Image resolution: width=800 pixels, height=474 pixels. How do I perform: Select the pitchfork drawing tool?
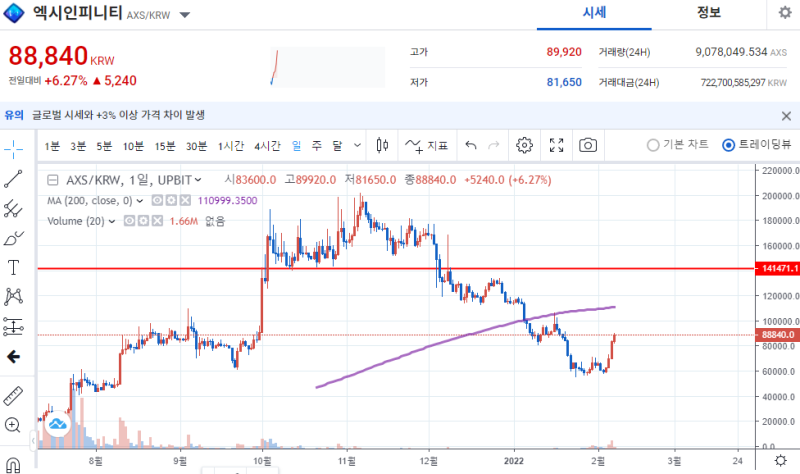click(13, 208)
